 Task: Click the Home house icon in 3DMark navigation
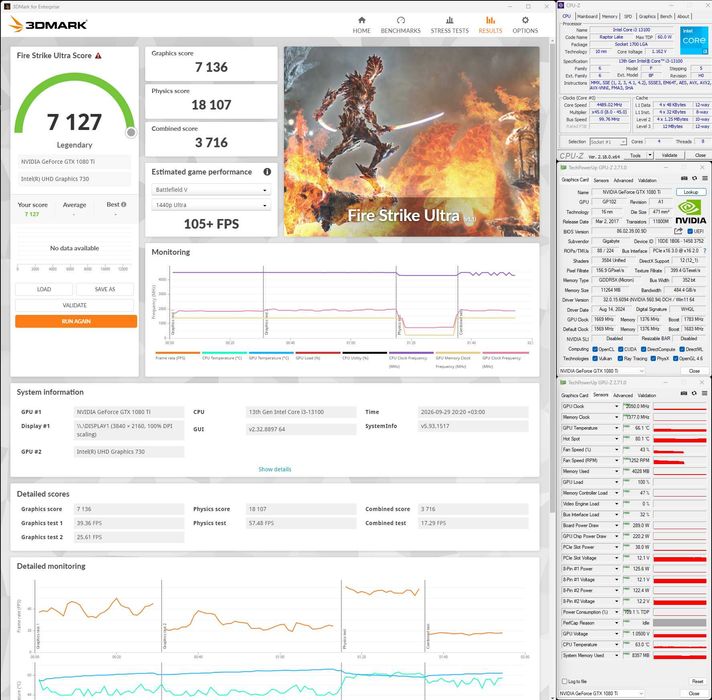(361, 20)
